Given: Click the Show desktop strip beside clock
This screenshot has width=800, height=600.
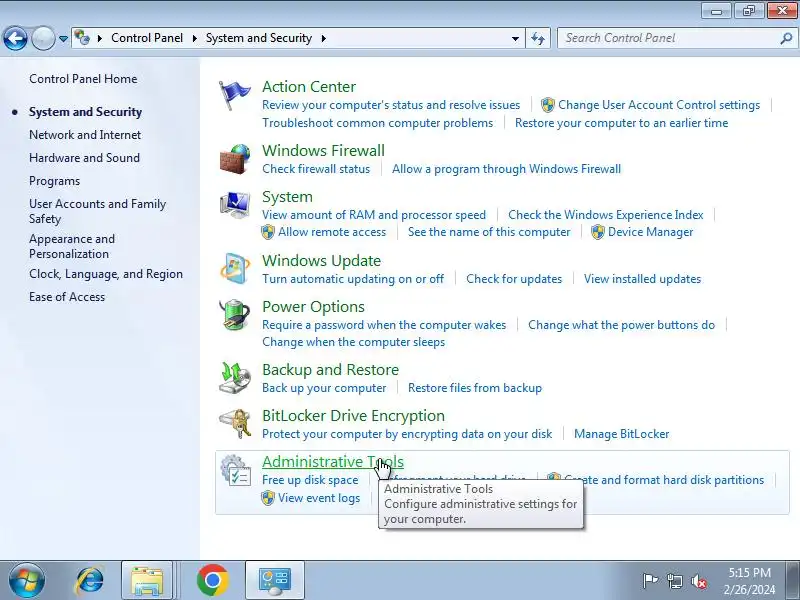Looking at the screenshot, I should tap(795, 580).
